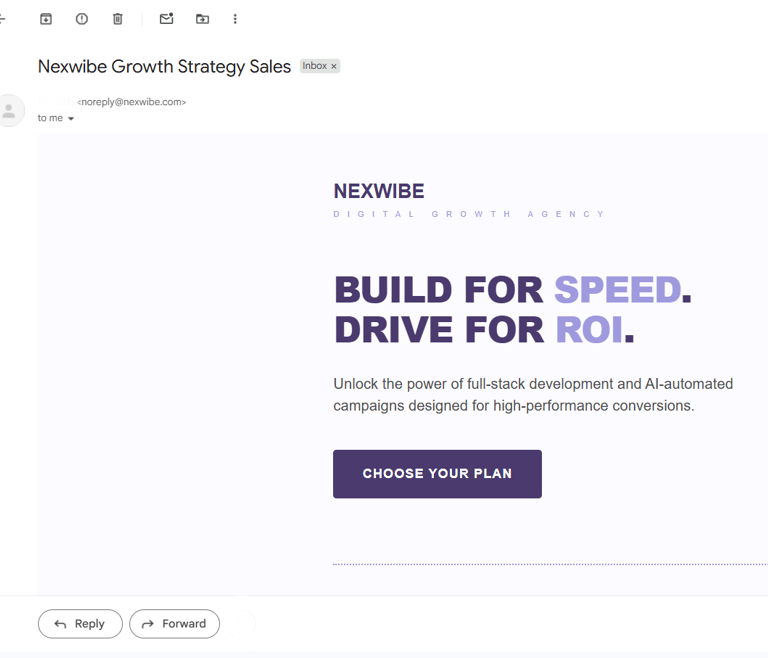This screenshot has width=768, height=658.
Task: Click the paragraph about full-stack development
Action: point(533,394)
